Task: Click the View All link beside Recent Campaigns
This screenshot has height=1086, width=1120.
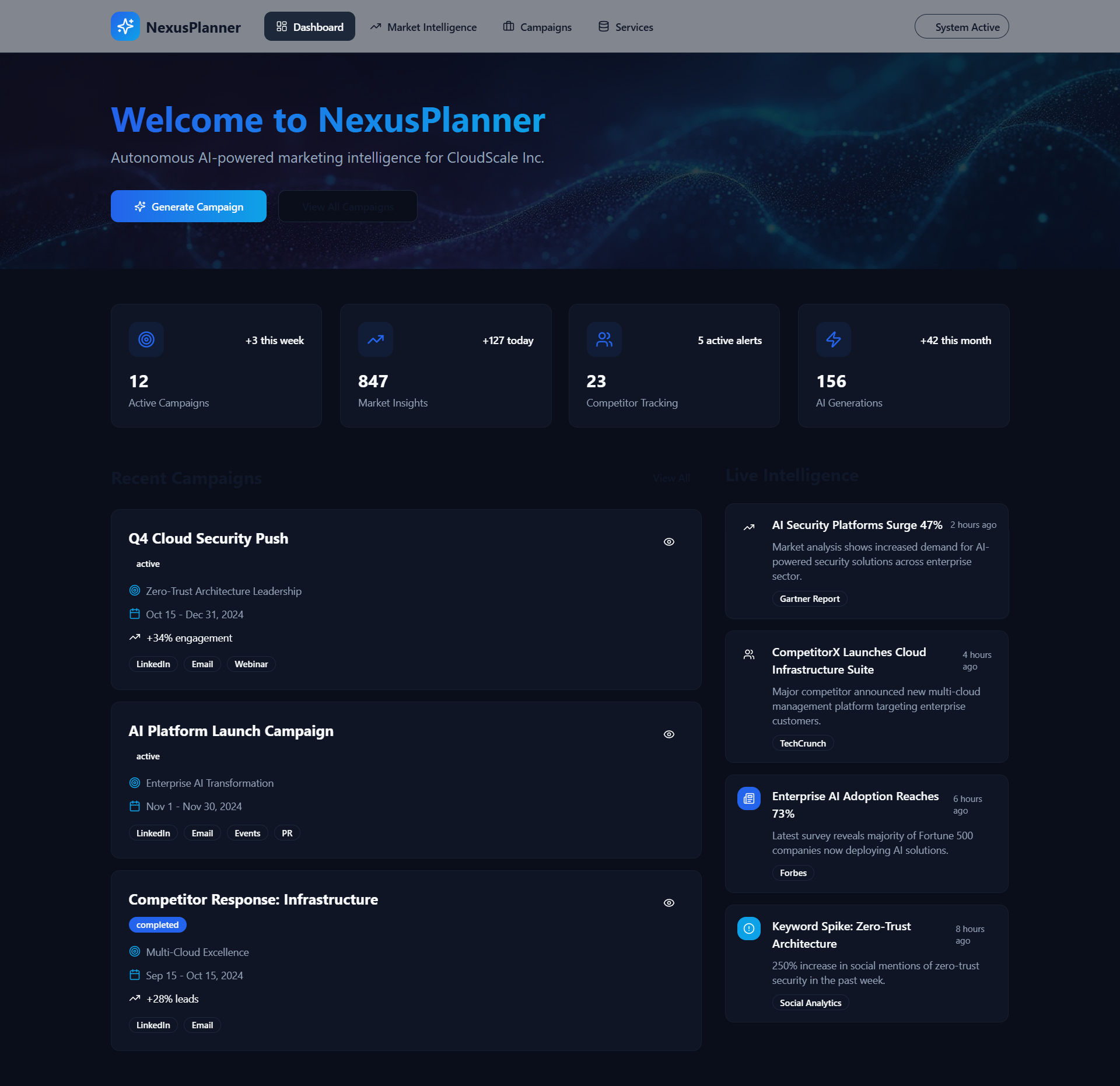Action: click(x=671, y=478)
